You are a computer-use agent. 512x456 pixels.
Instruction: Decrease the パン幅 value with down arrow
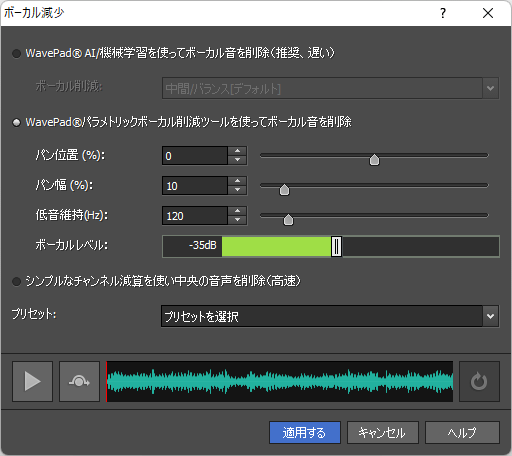tap(237, 190)
